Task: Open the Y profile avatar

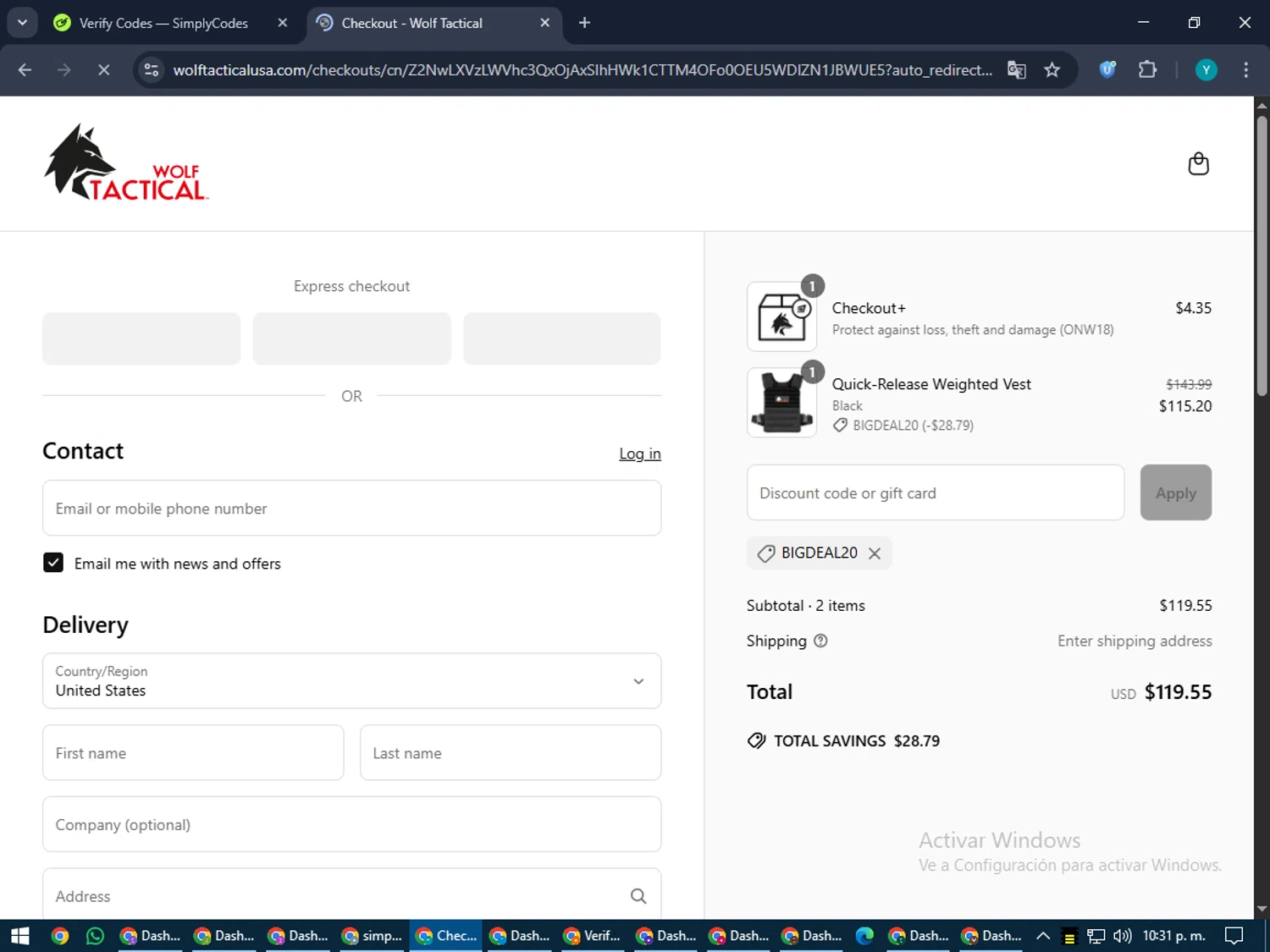Action: coord(1206,70)
